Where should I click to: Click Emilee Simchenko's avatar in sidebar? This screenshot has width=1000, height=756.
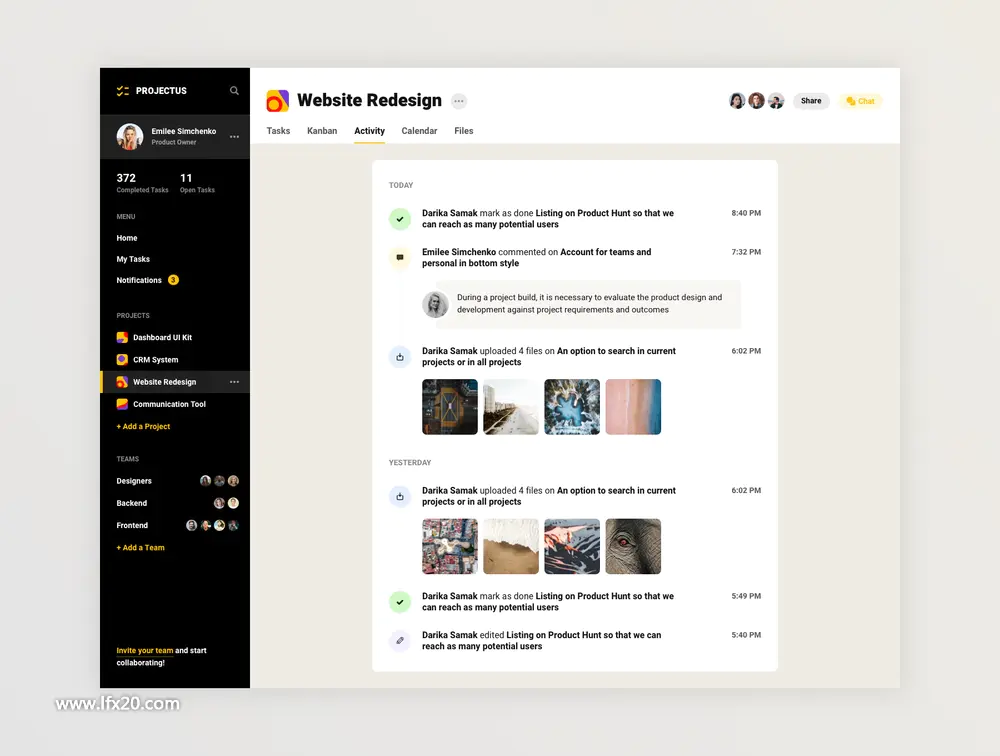point(129,137)
